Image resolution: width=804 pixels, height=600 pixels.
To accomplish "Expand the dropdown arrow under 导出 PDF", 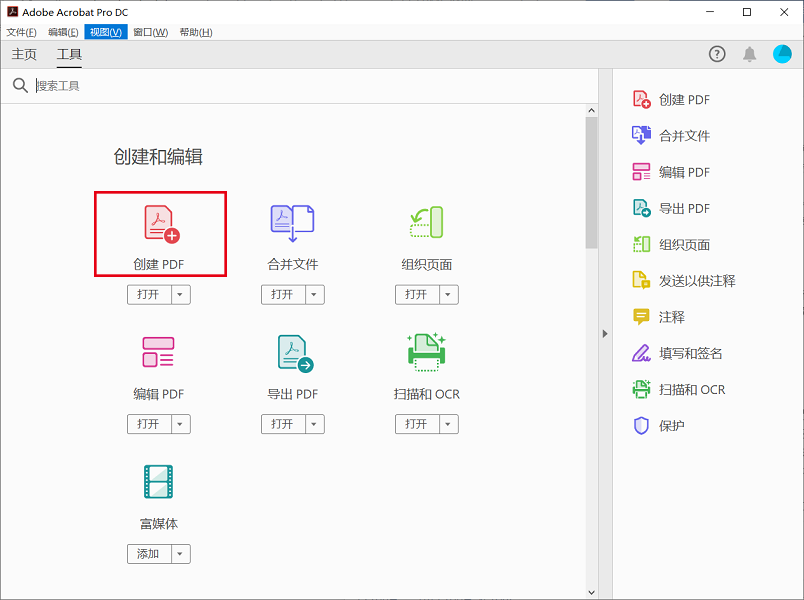I will pos(314,424).
